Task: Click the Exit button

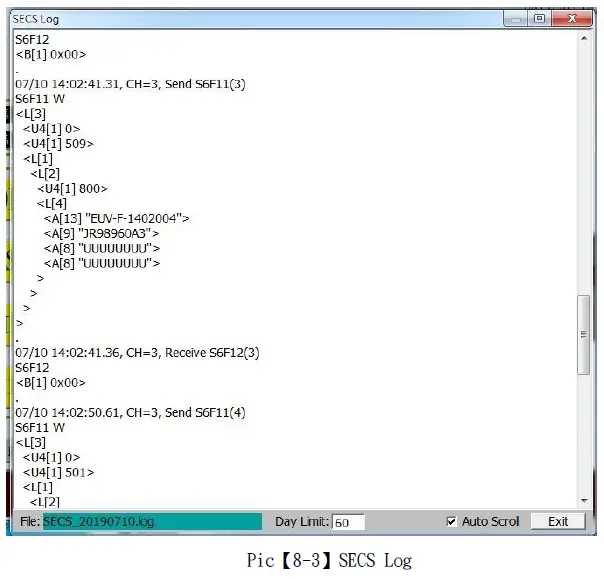Action: (x=558, y=522)
